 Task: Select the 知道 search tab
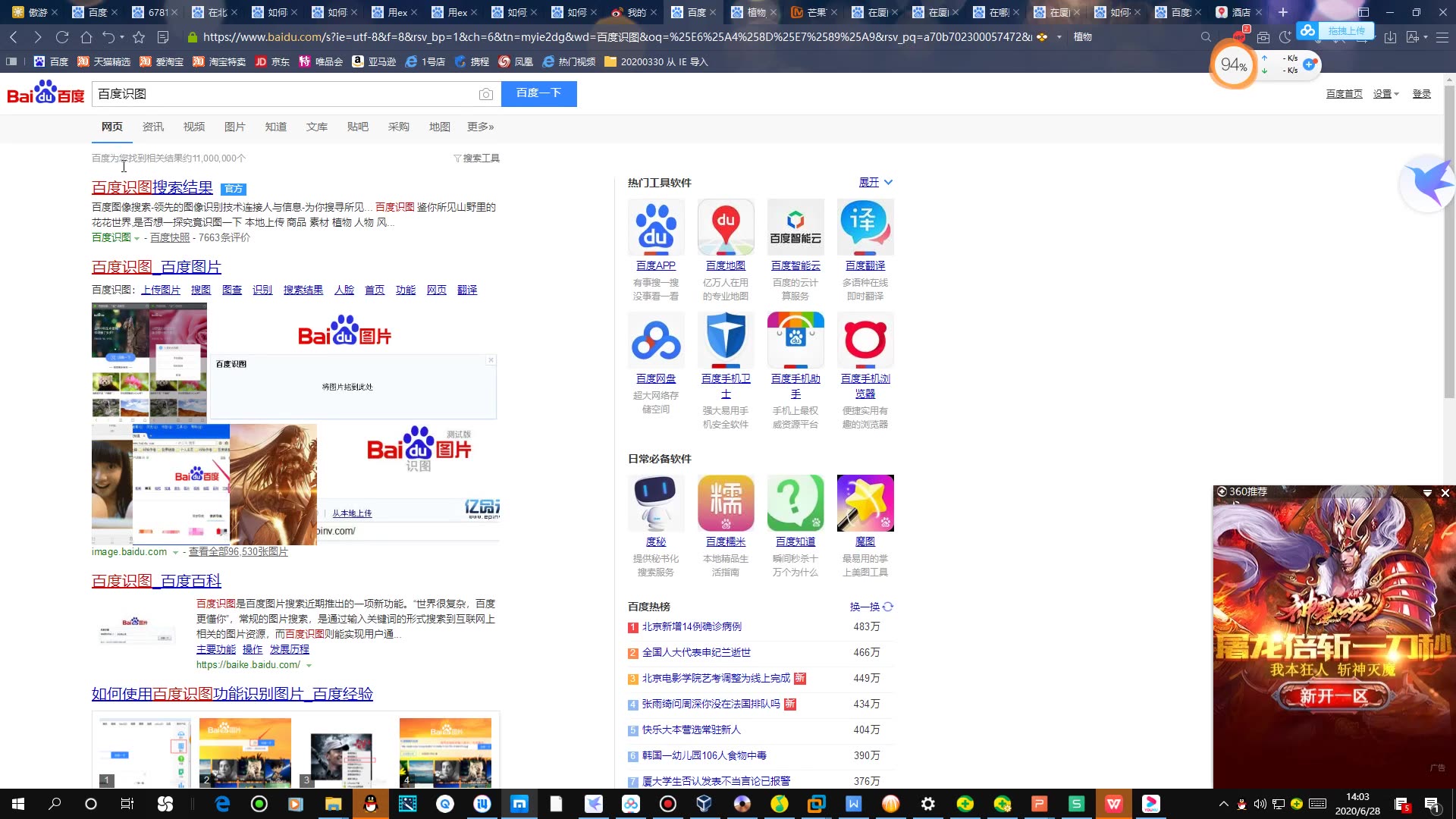point(276,127)
